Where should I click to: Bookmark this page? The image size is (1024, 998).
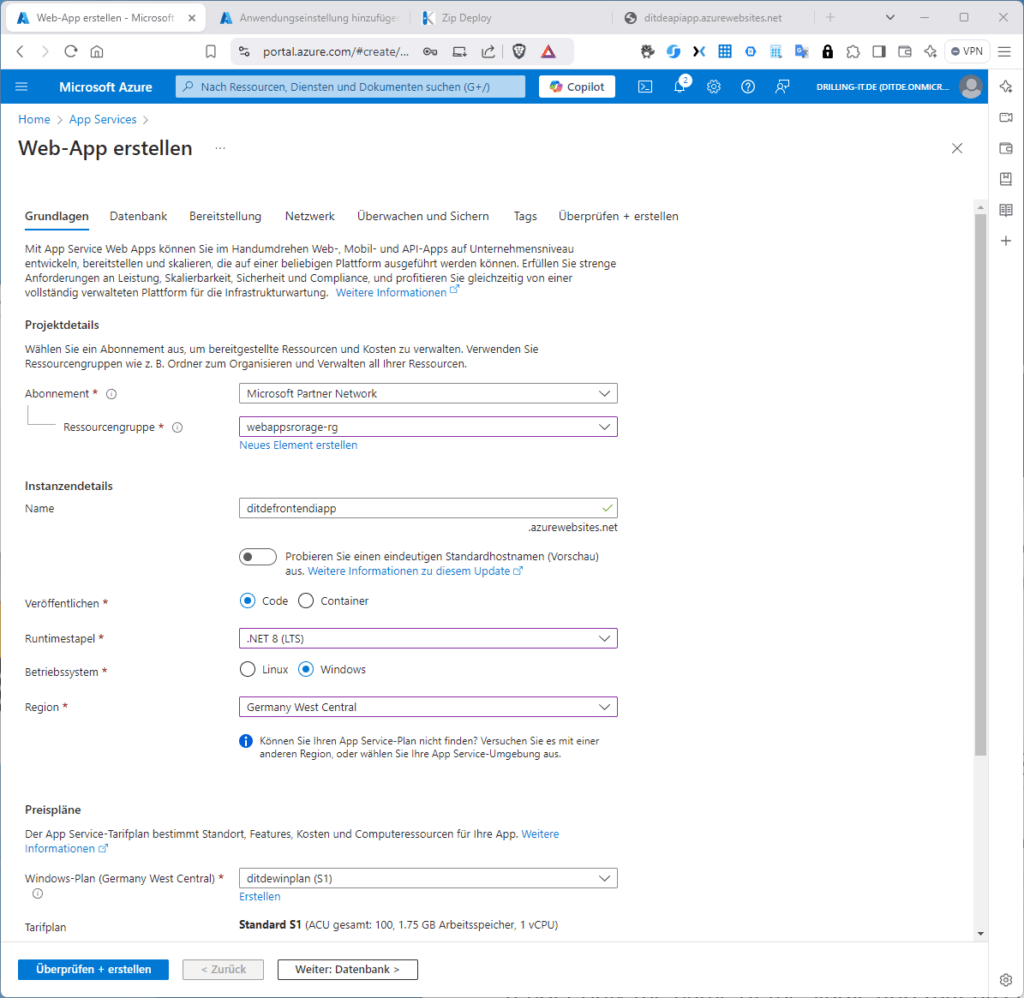[210, 52]
